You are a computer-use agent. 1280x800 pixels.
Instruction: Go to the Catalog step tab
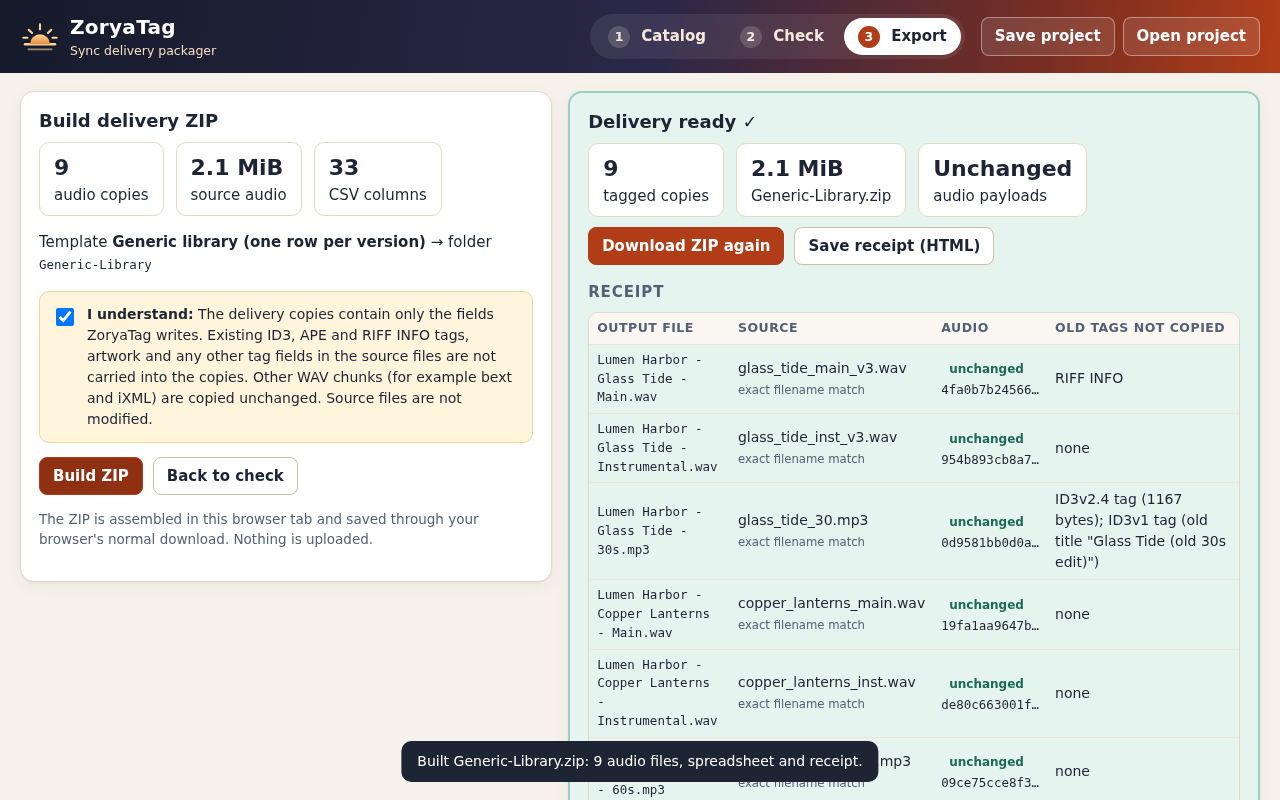(x=657, y=36)
